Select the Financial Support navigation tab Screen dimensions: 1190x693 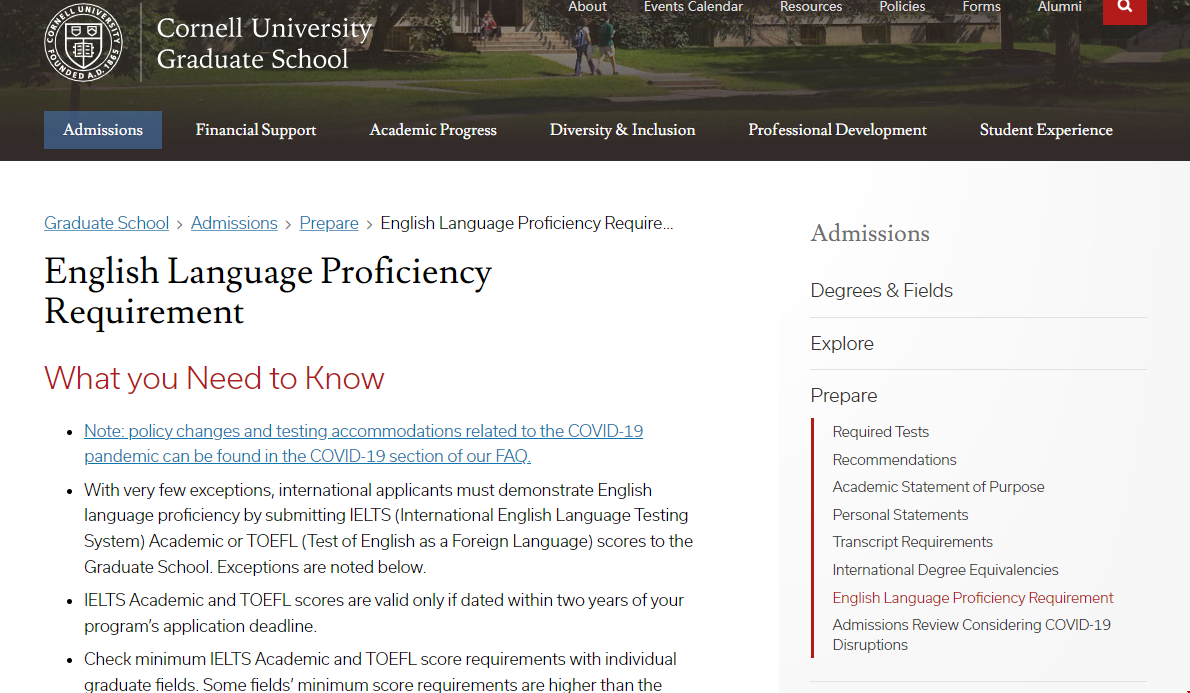point(256,130)
